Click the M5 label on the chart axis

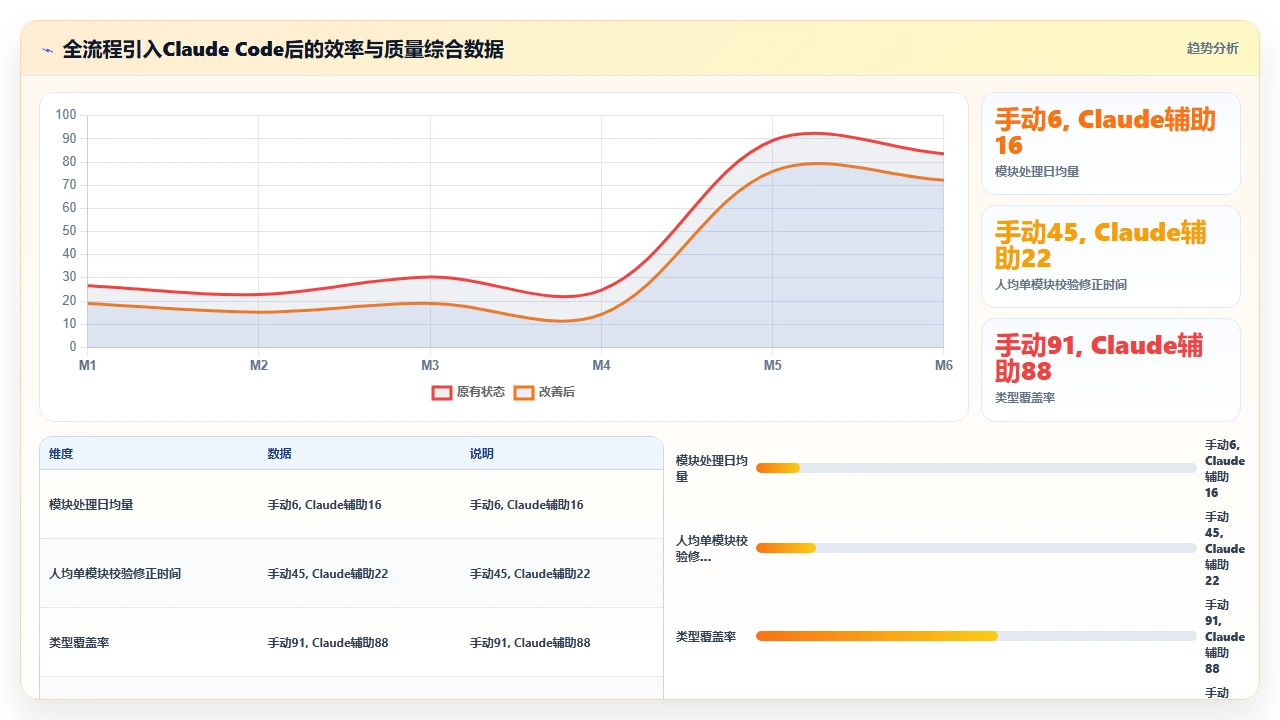(x=773, y=366)
